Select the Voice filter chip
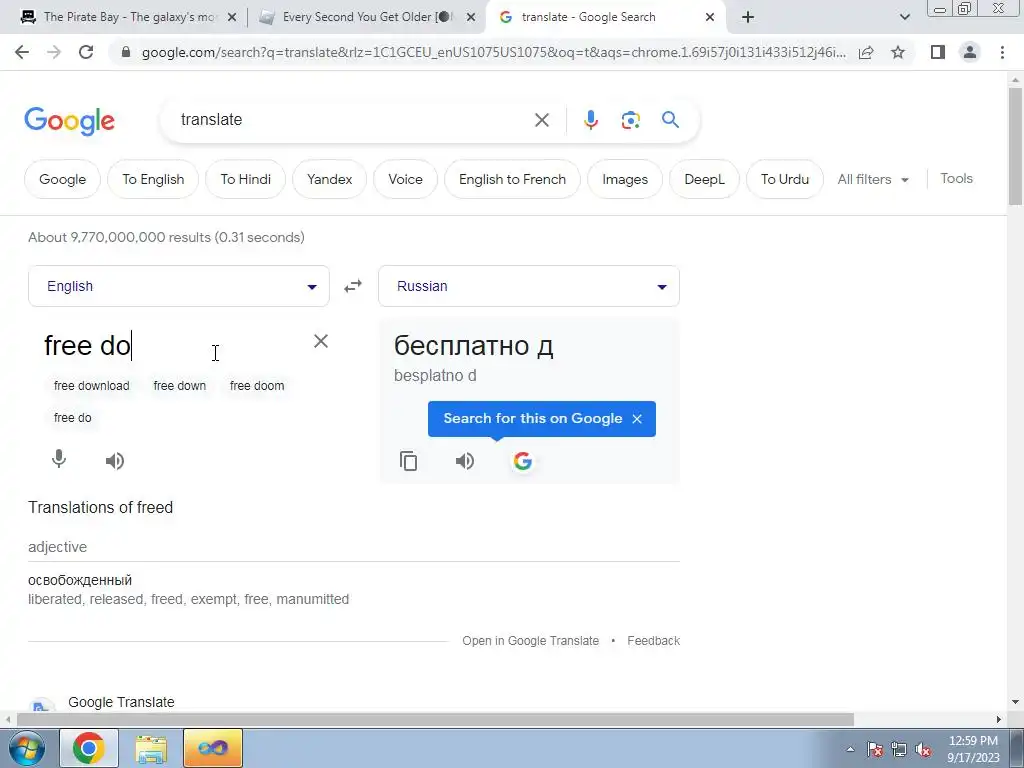The width and height of the screenshot is (1024, 768). coord(406,179)
